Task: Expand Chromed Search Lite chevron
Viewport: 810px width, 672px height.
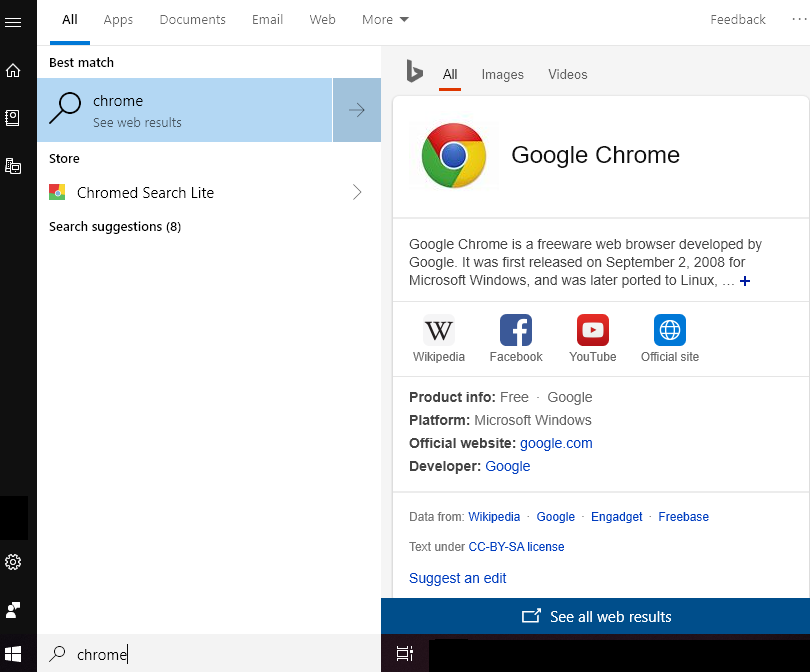Action: [x=357, y=192]
